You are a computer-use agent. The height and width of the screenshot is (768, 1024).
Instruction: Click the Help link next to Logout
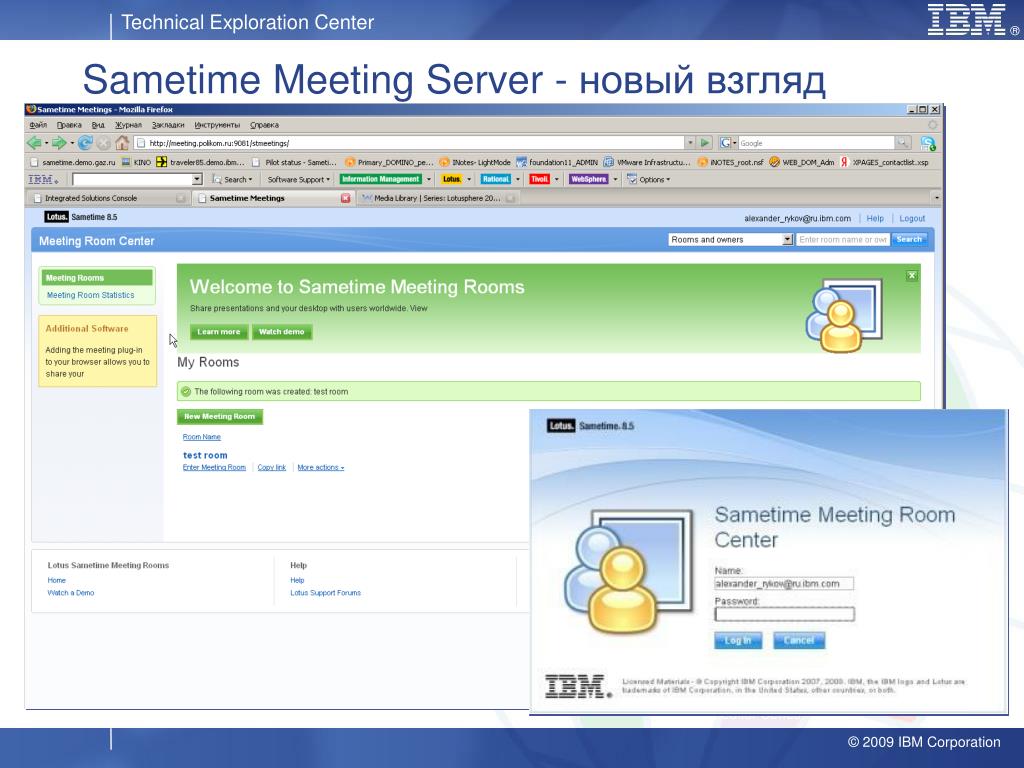pyautogui.click(x=875, y=218)
